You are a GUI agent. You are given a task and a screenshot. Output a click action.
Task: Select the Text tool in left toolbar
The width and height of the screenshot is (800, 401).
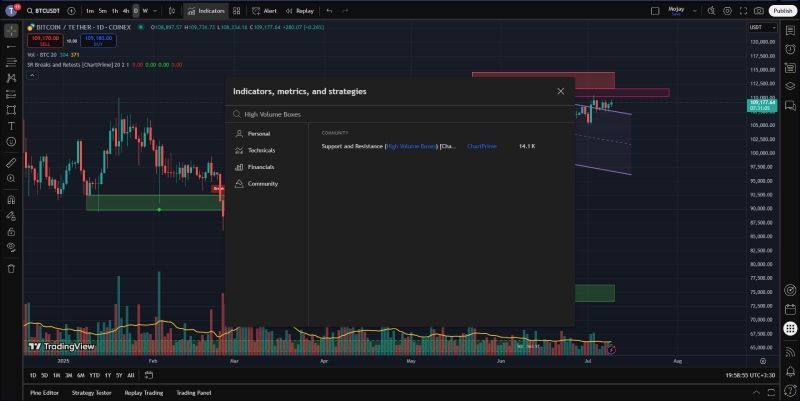[x=11, y=126]
